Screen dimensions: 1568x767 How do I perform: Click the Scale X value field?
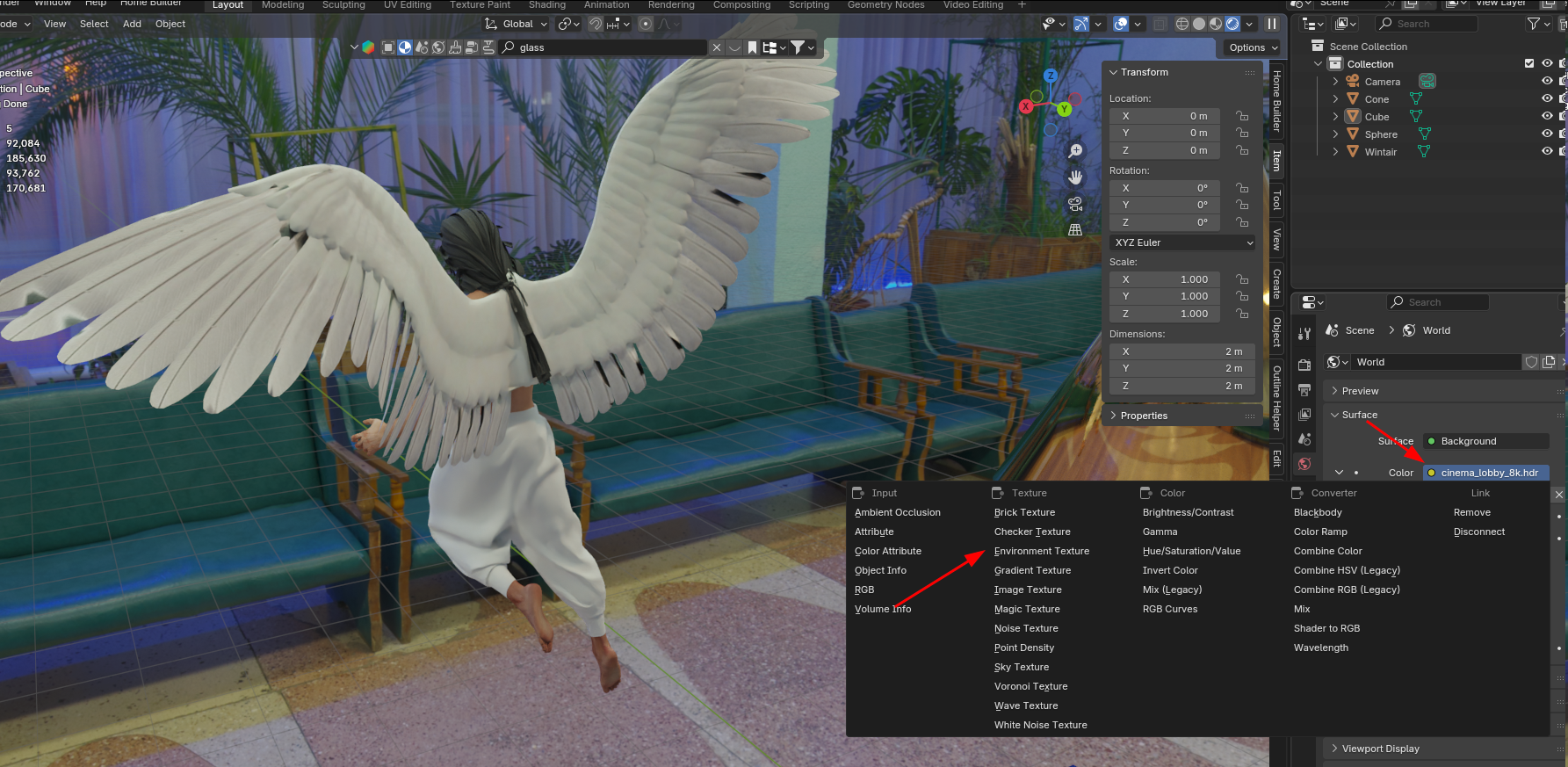pos(1165,279)
